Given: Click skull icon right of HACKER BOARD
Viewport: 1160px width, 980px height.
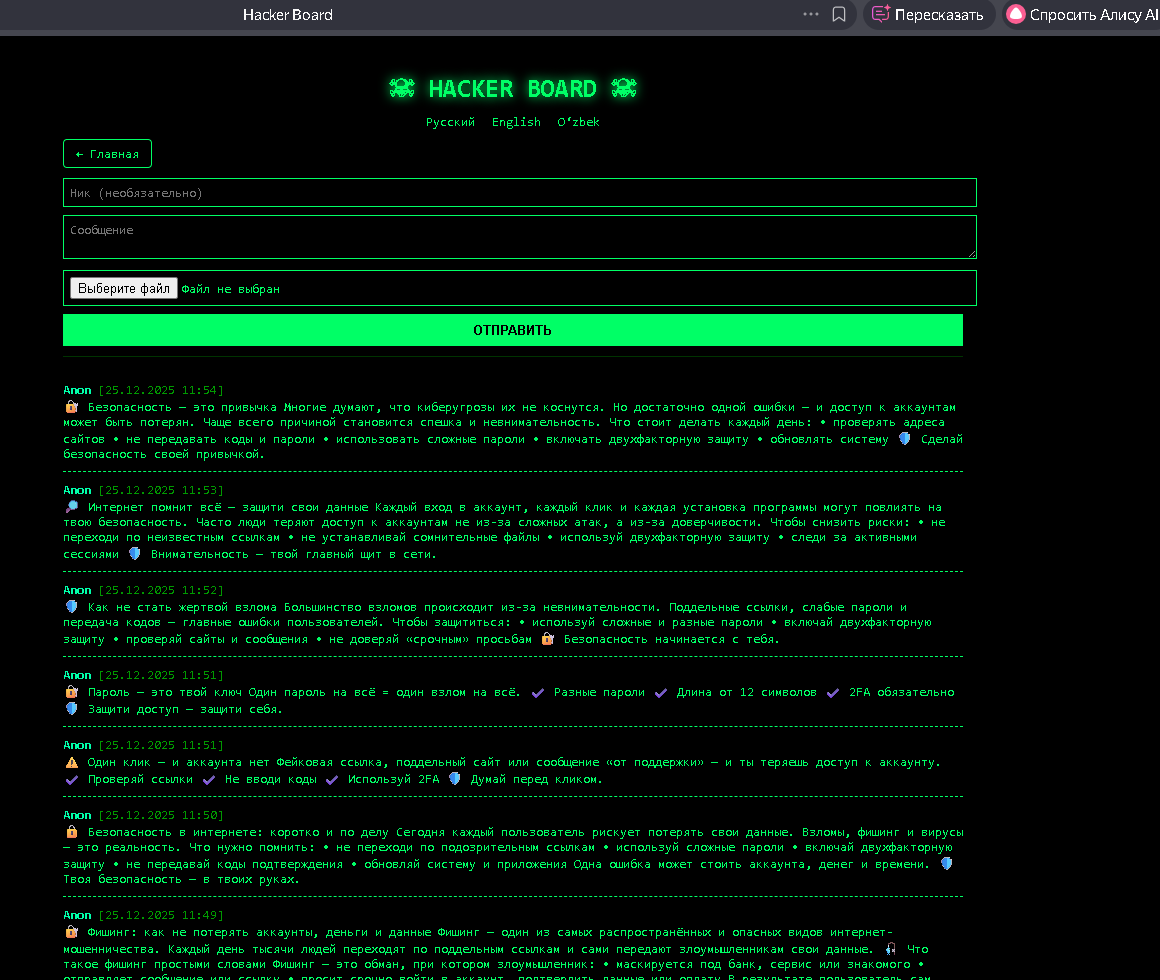Looking at the screenshot, I should [624, 89].
